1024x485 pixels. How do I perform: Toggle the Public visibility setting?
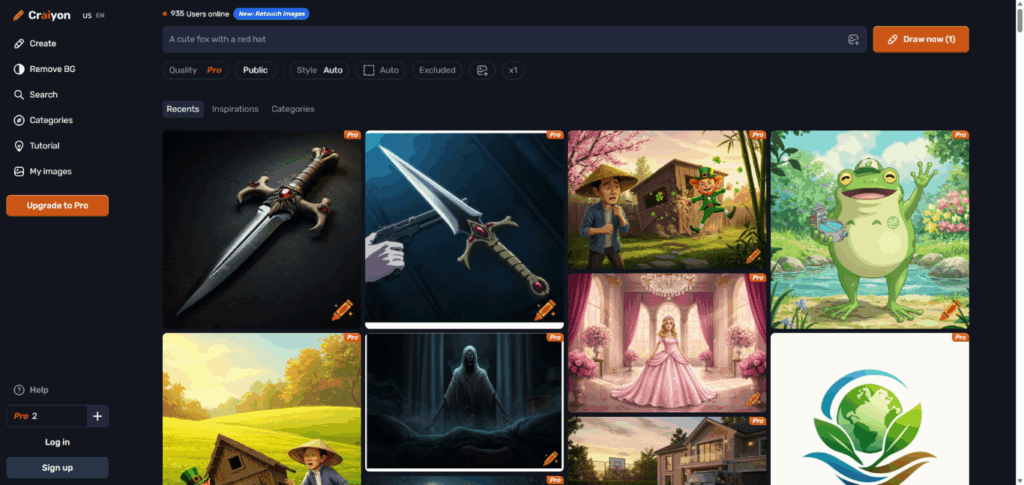(255, 70)
